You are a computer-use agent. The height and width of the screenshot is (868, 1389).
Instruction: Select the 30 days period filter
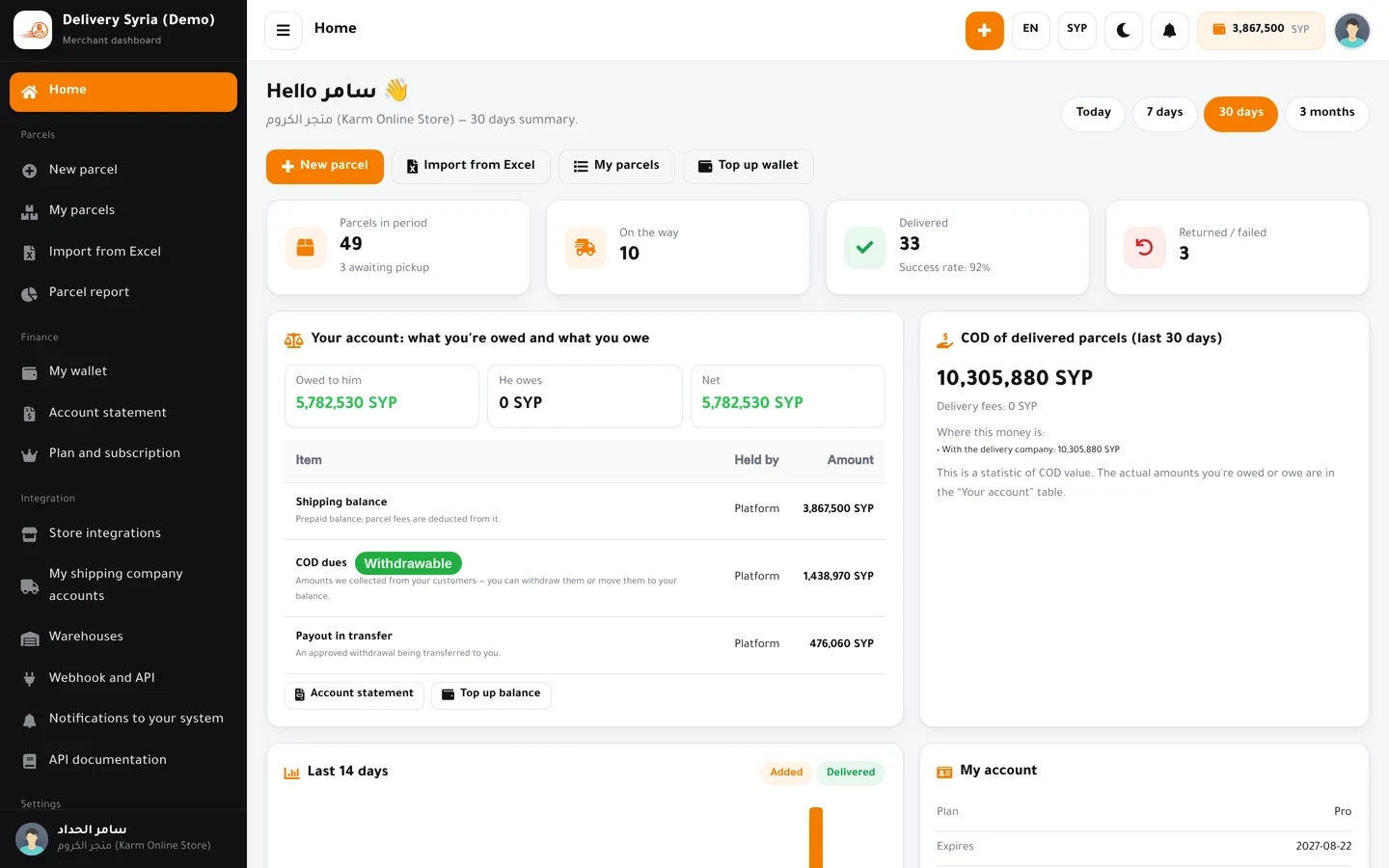[1241, 113]
